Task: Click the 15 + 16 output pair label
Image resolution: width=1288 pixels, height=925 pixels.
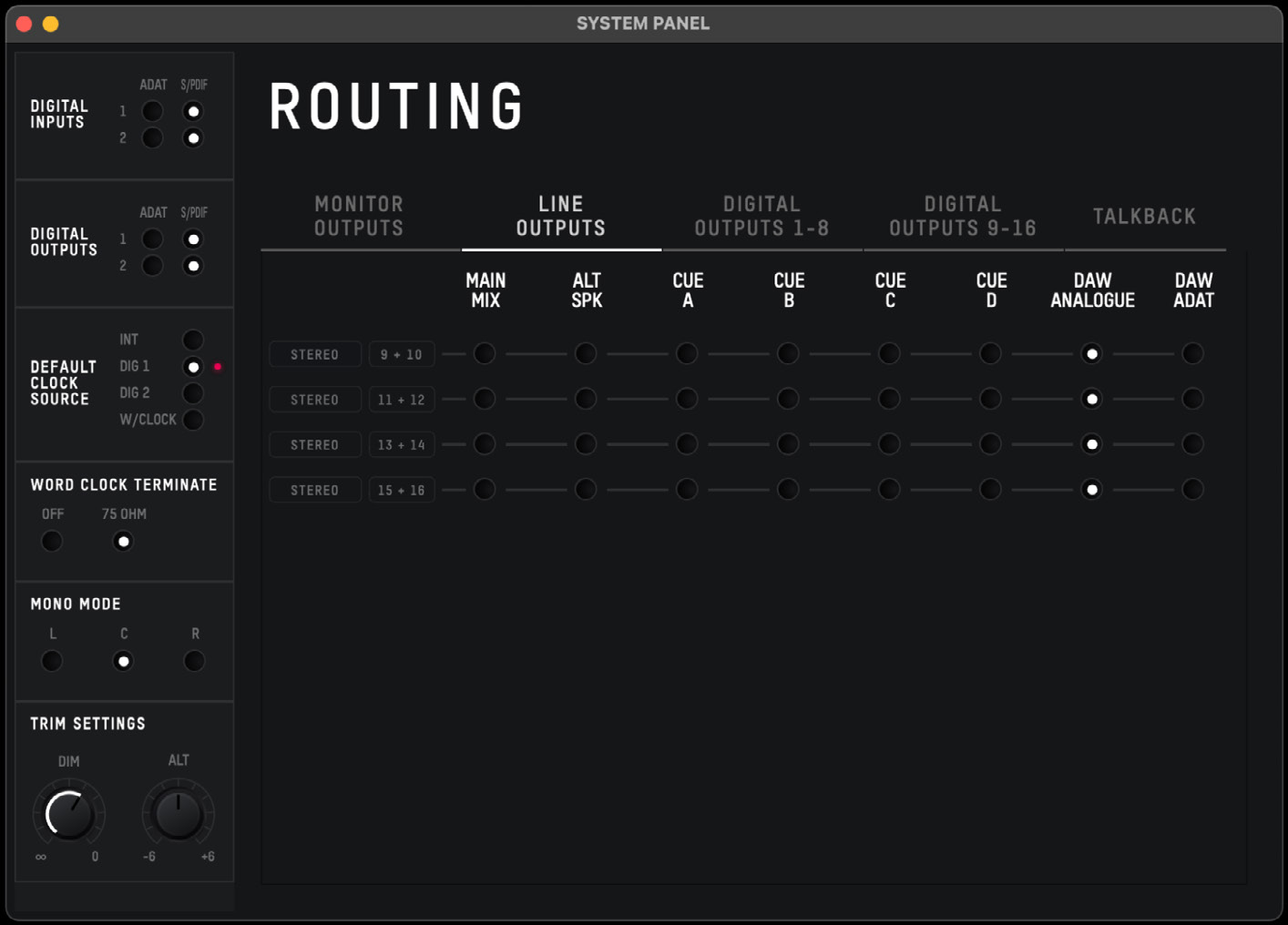Action: pyautogui.click(x=402, y=490)
